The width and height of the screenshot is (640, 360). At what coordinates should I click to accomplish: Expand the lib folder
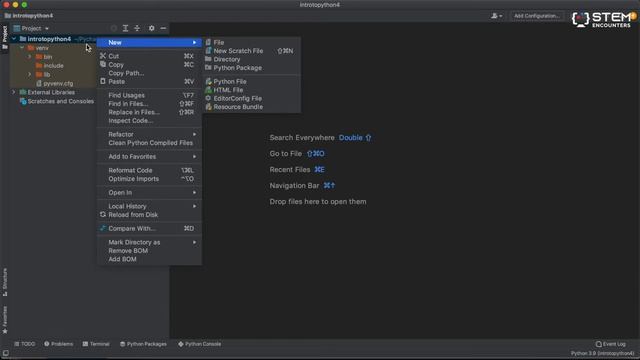tap(30, 74)
